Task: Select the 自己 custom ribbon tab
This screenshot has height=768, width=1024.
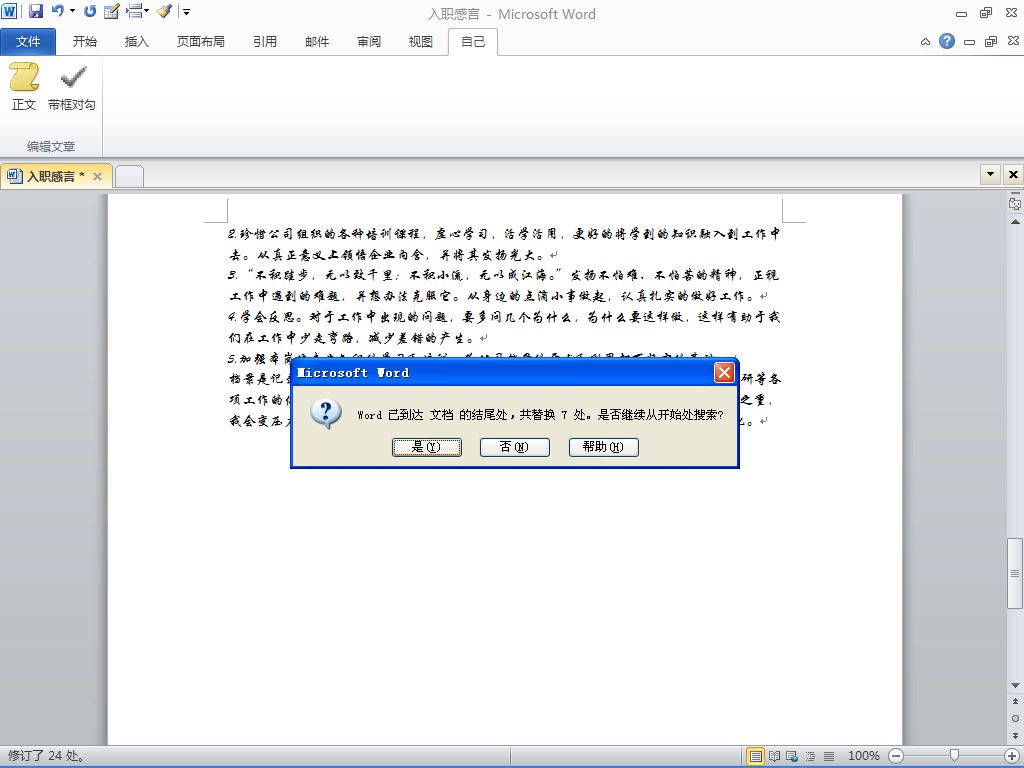Action: pyautogui.click(x=473, y=42)
